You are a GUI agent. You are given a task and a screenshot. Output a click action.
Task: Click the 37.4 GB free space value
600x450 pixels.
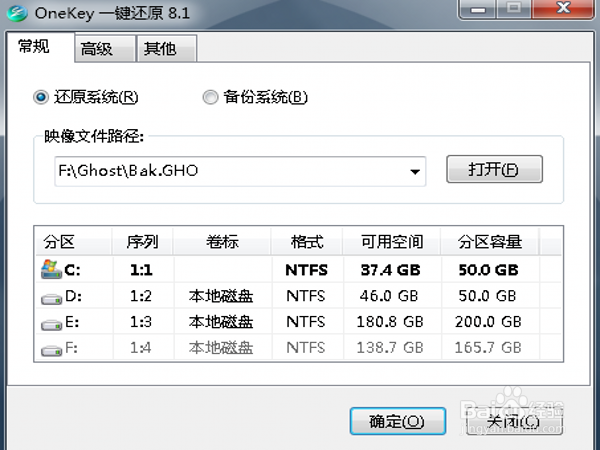pos(391,270)
